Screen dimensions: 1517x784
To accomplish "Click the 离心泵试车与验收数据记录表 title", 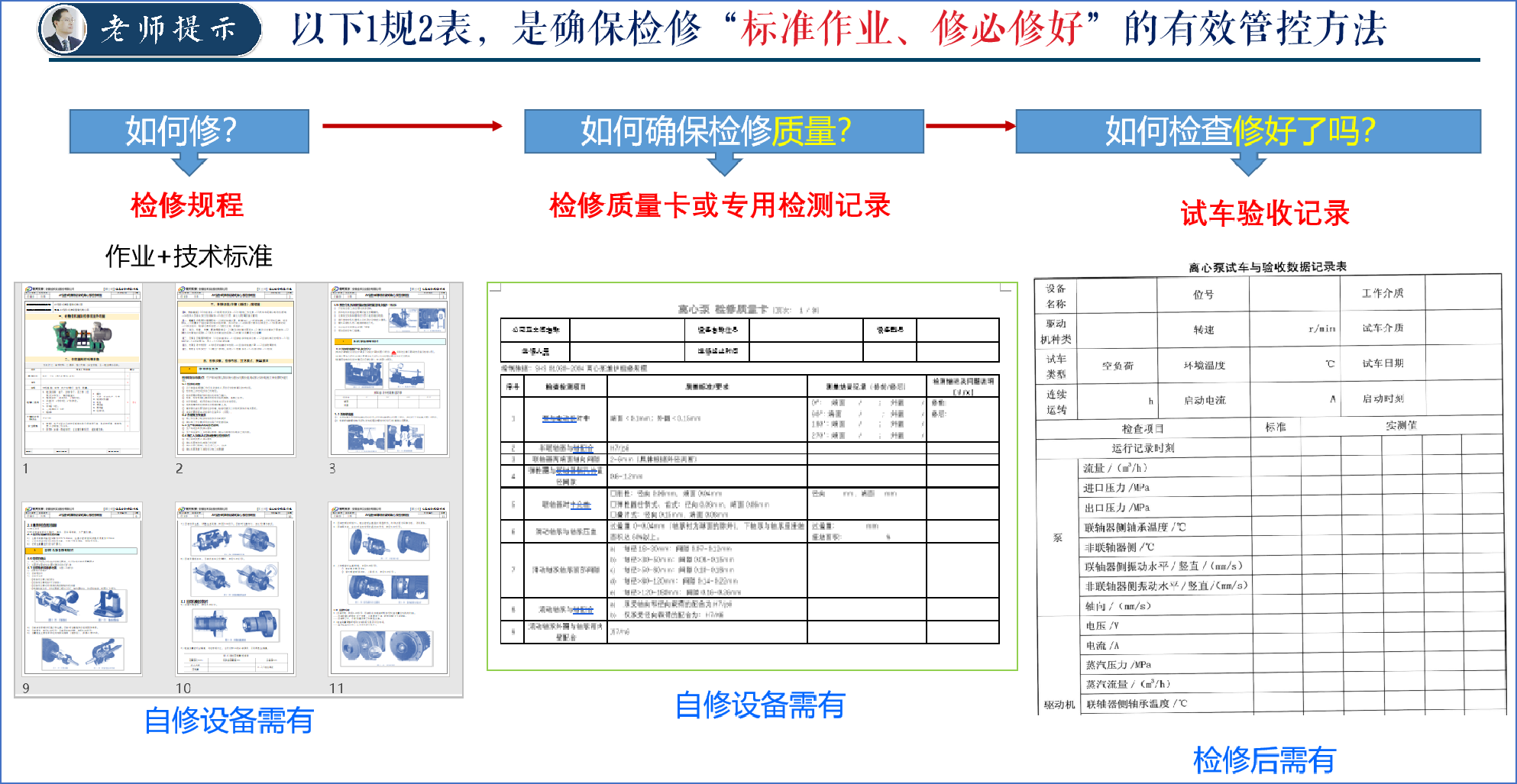I will point(1267,267).
